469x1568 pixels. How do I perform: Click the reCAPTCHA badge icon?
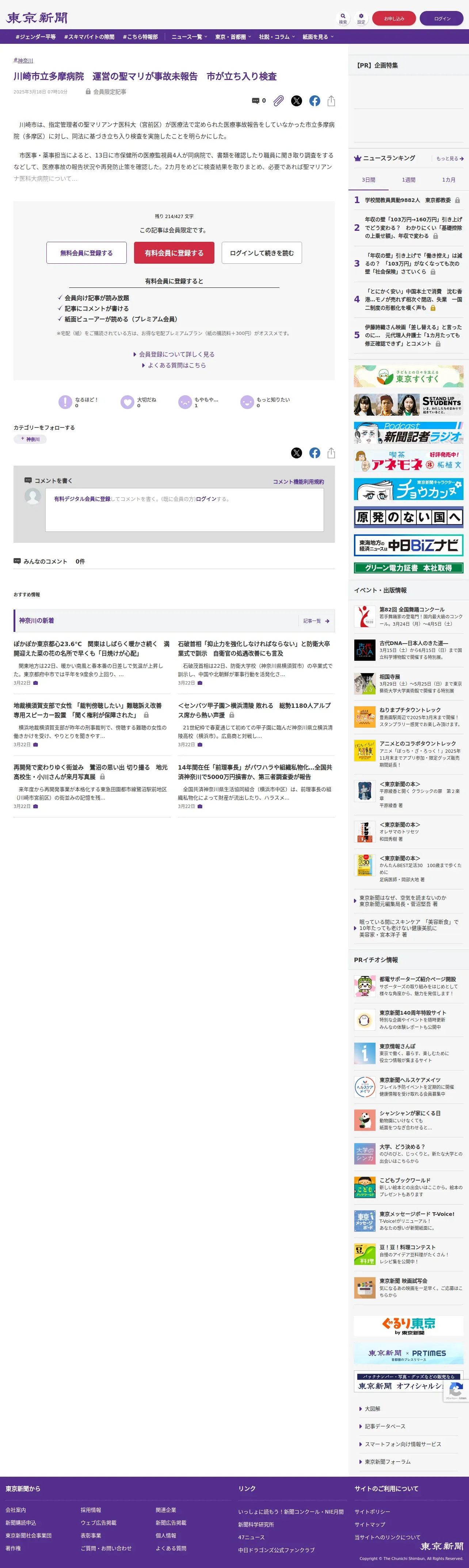point(456,1390)
